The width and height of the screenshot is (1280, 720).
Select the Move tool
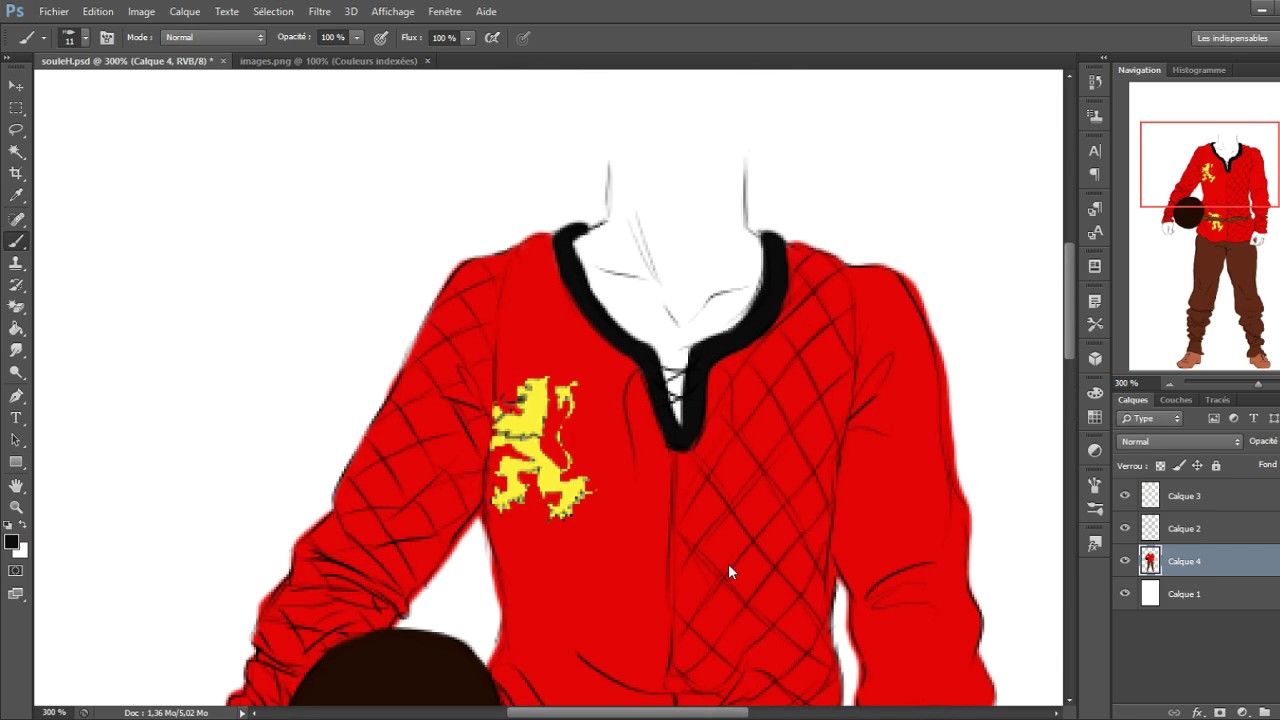(x=16, y=86)
